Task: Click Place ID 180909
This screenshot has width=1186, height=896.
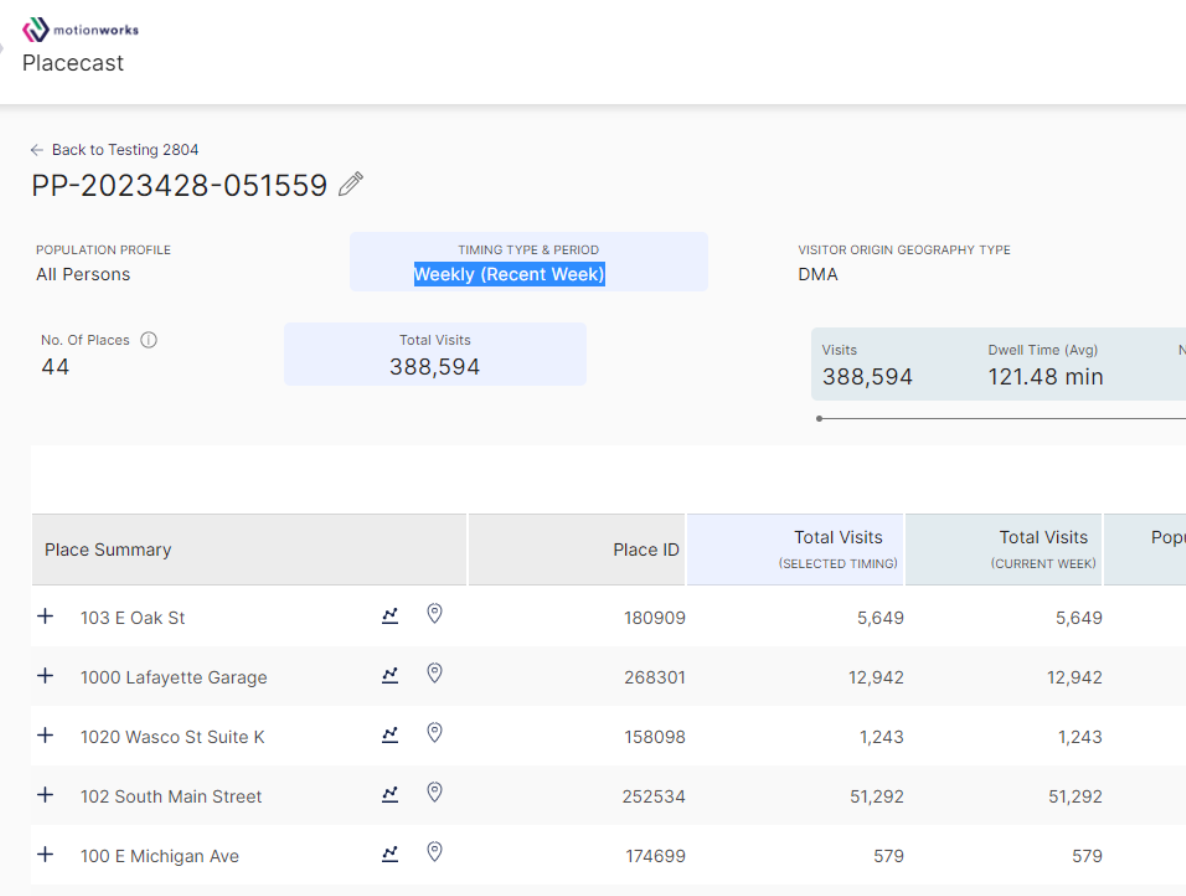Action: click(654, 618)
